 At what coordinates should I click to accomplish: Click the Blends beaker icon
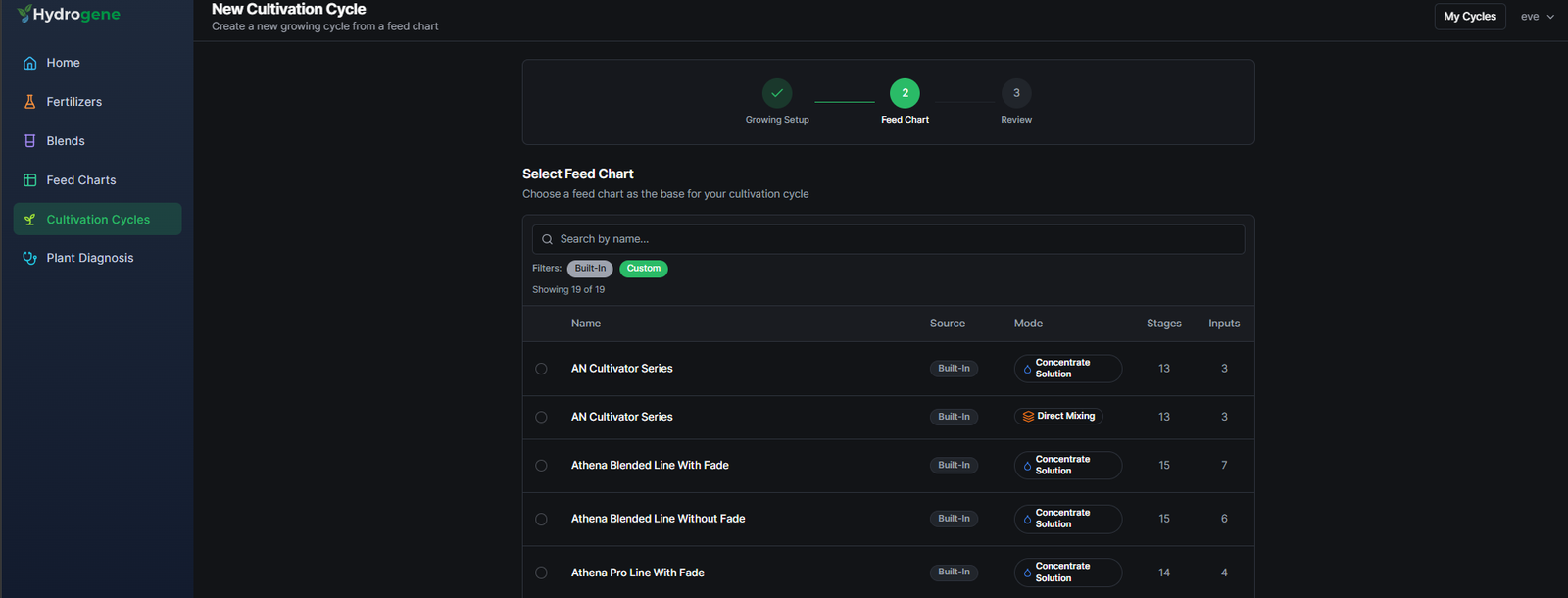click(30, 141)
